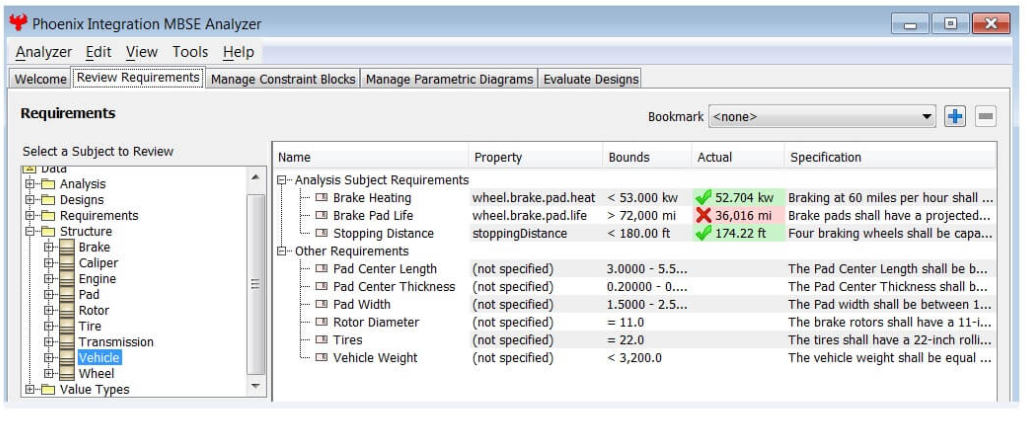Open the Edit menu
Viewport: 1025px width, 425px height.
coord(99,52)
